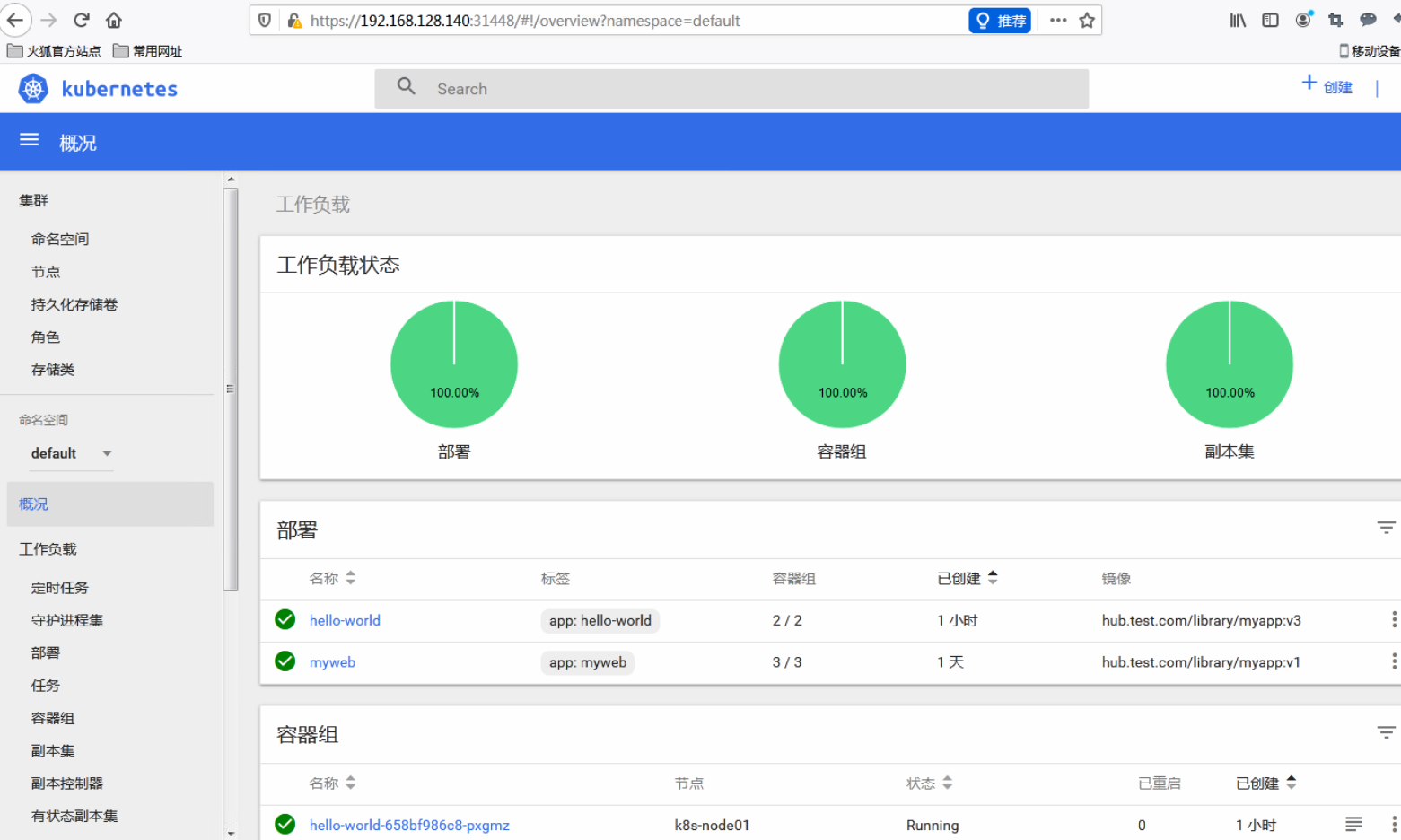
Task: Toggle the browser sidebar icon
Action: (x=1270, y=20)
